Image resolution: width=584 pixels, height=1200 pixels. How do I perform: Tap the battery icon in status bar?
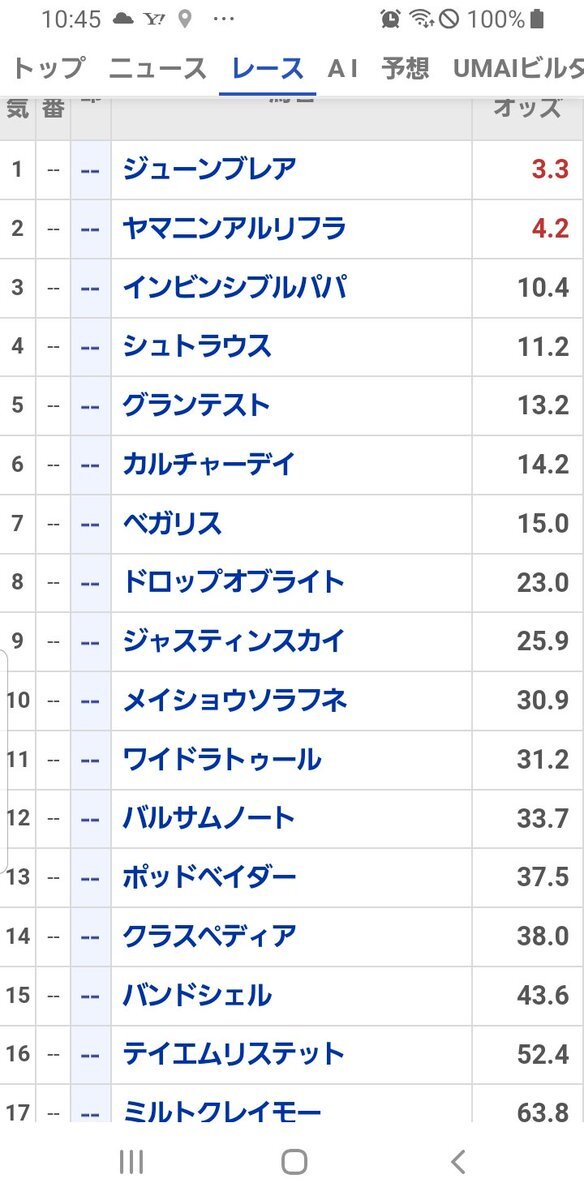pyautogui.click(x=538, y=19)
